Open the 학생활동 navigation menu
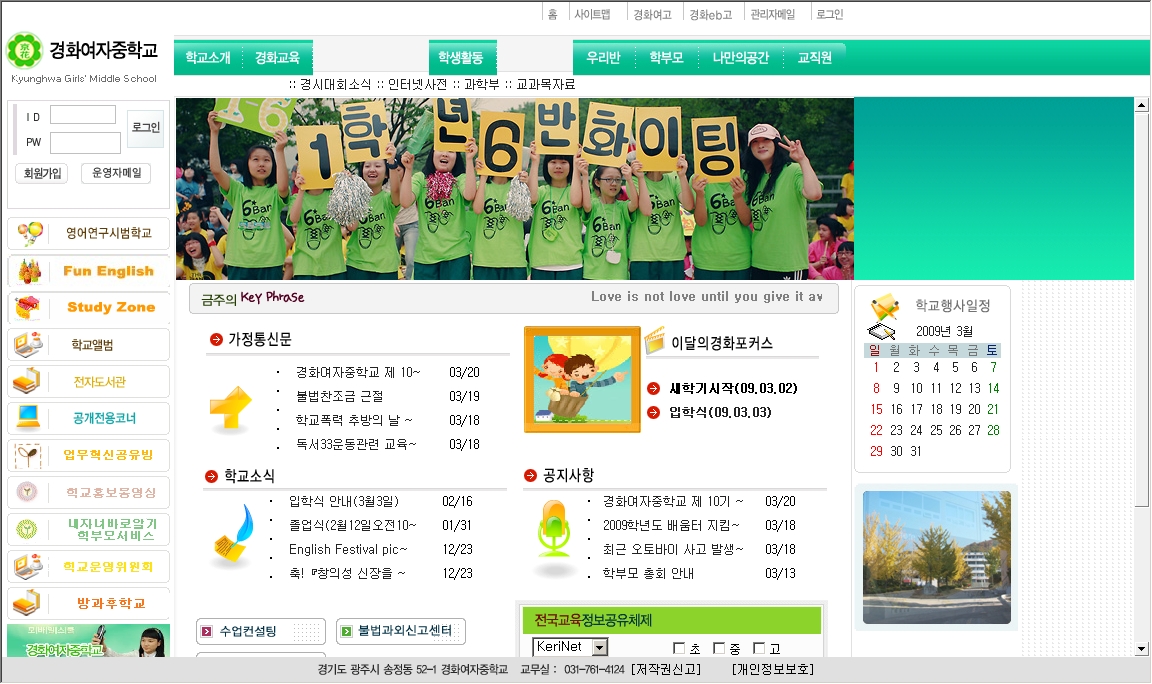The image size is (1152, 684). (461, 58)
